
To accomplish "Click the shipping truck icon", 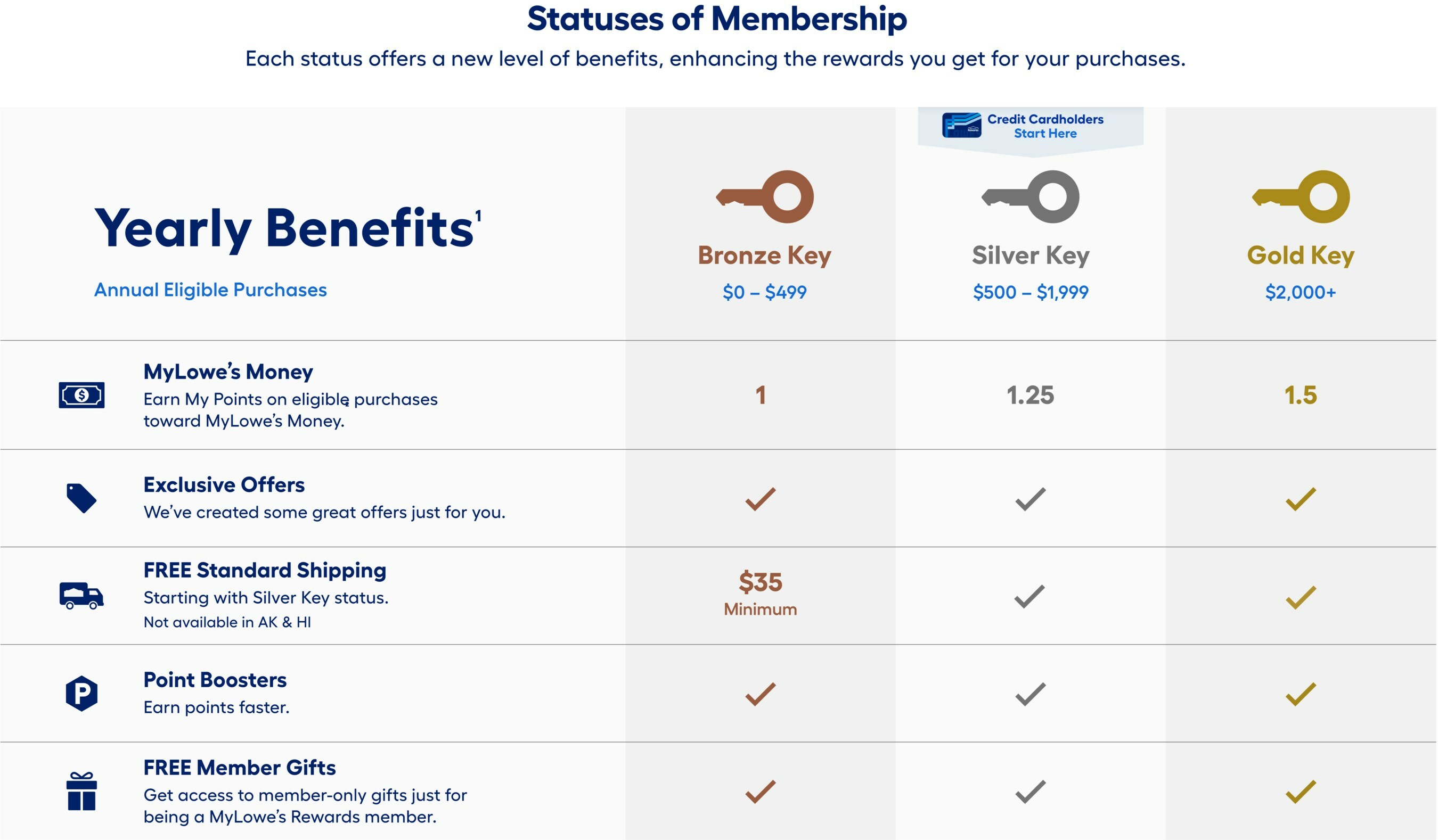I will click(81, 596).
